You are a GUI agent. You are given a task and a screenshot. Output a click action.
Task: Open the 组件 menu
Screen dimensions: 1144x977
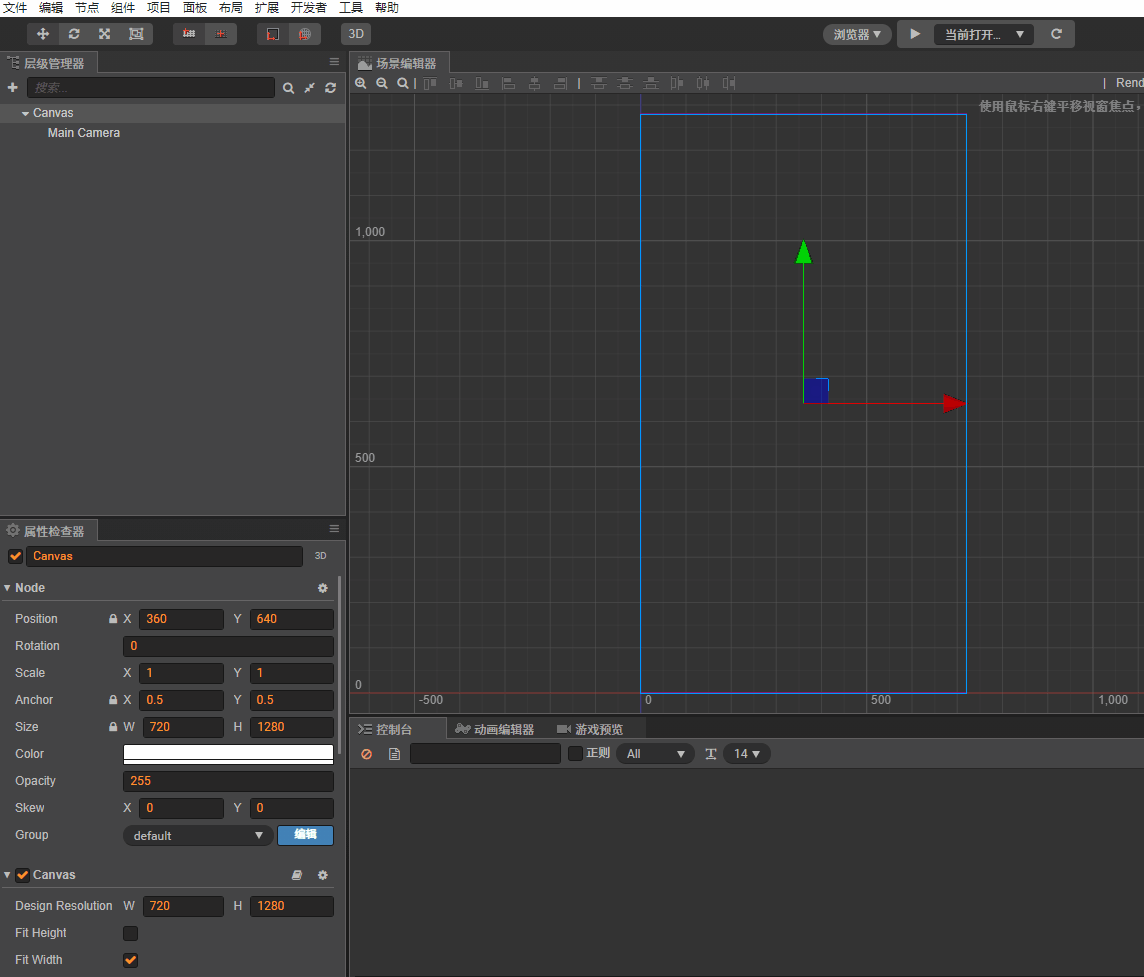pyautogui.click(x=123, y=8)
